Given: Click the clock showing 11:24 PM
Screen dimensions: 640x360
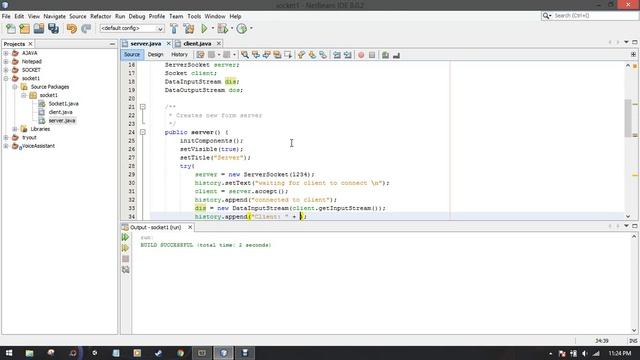Looking at the screenshot, I should pos(620,353).
